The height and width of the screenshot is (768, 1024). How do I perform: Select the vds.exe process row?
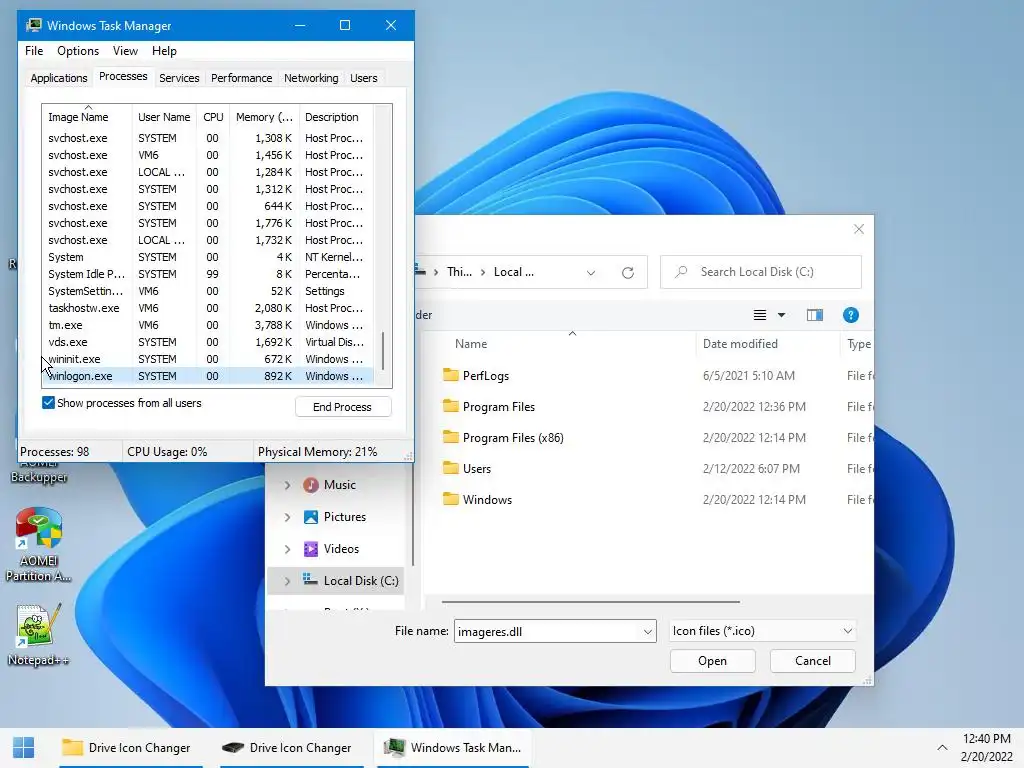(x=208, y=342)
